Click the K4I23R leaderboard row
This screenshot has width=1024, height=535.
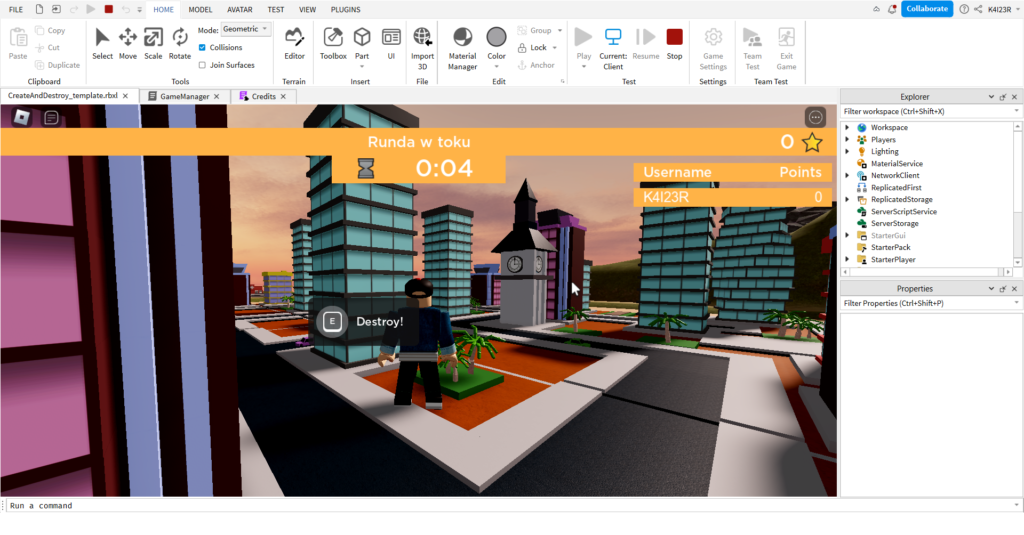[732, 197]
